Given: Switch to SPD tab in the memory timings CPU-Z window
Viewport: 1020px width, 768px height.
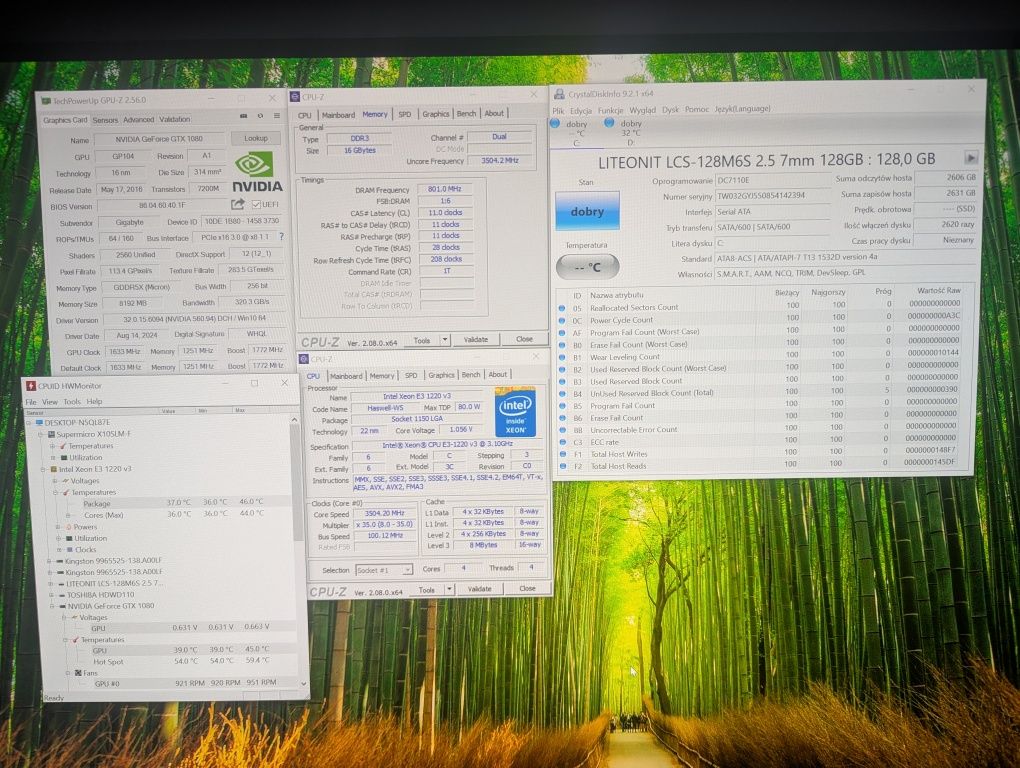Looking at the screenshot, I should click(405, 114).
